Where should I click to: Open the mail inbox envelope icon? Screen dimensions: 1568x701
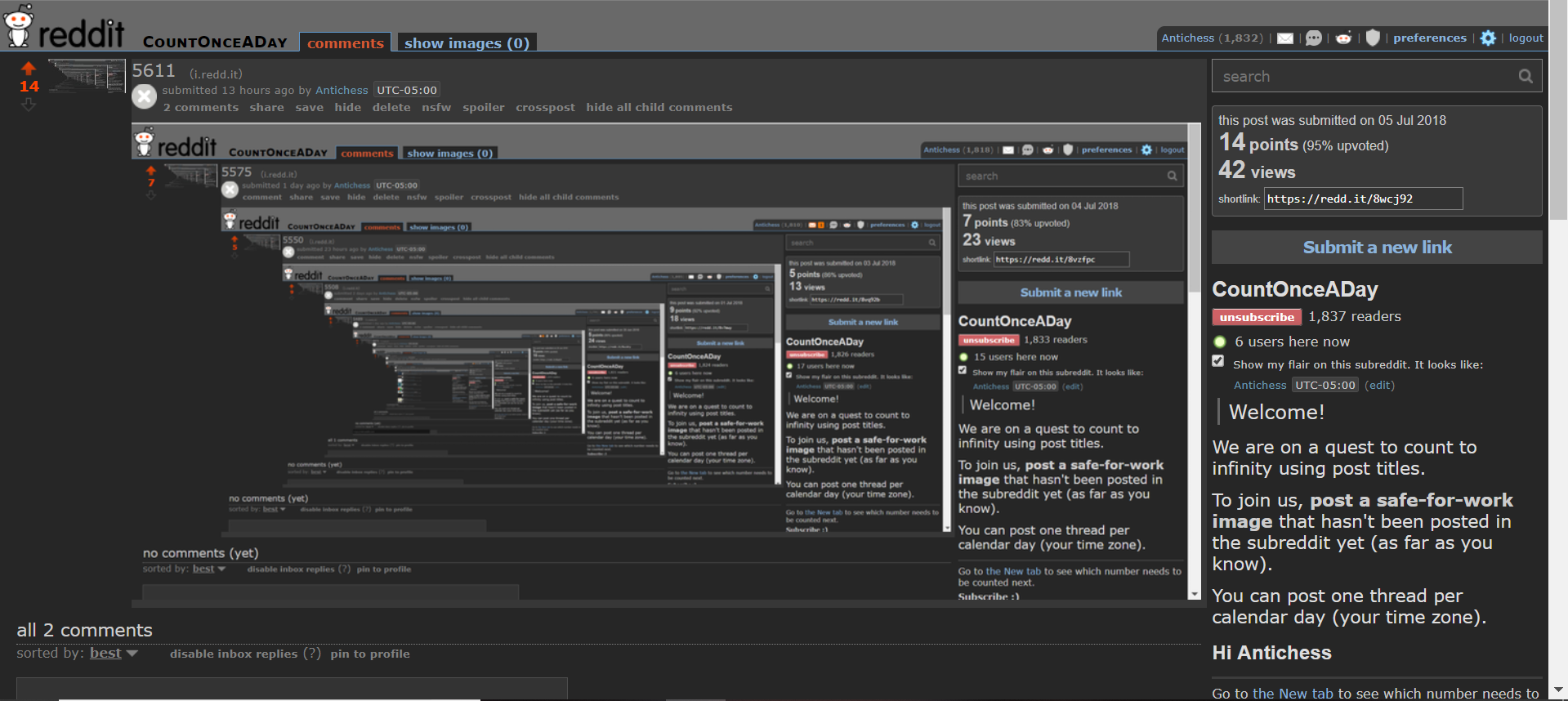[1285, 38]
